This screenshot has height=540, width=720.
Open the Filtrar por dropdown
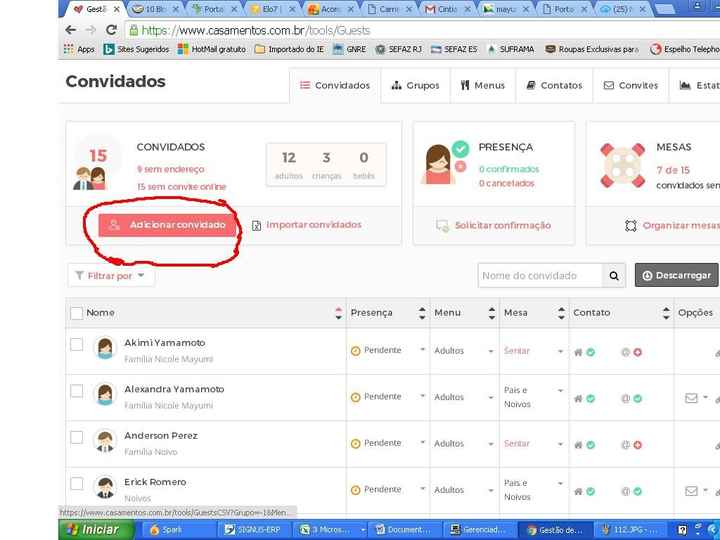pyautogui.click(x=111, y=276)
